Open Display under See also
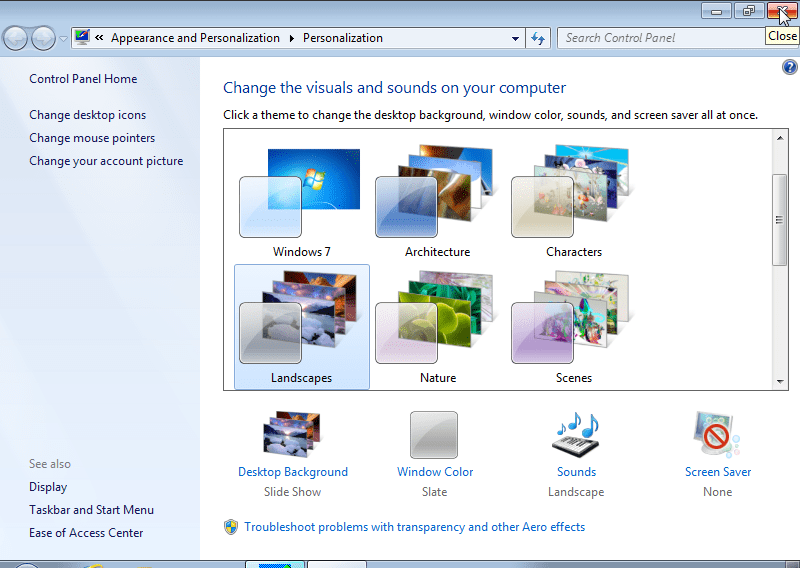Image resolution: width=800 pixels, height=568 pixels. coord(48,487)
